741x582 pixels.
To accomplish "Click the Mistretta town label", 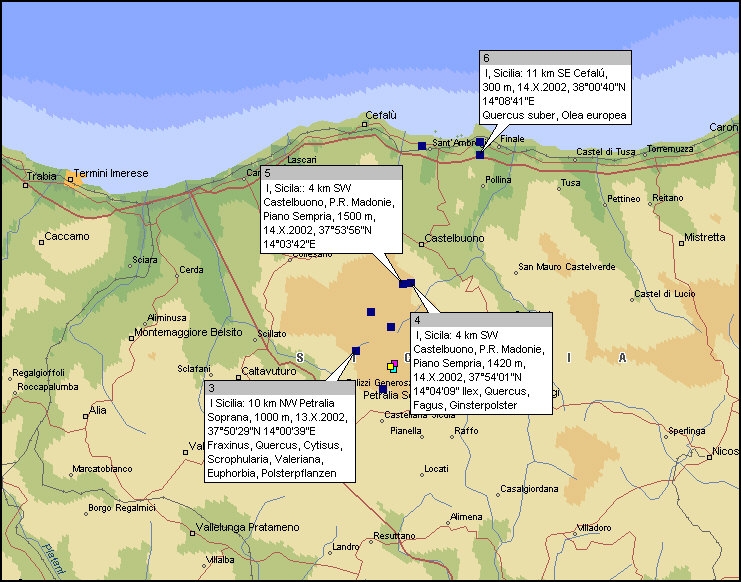I will click(704, 237).
